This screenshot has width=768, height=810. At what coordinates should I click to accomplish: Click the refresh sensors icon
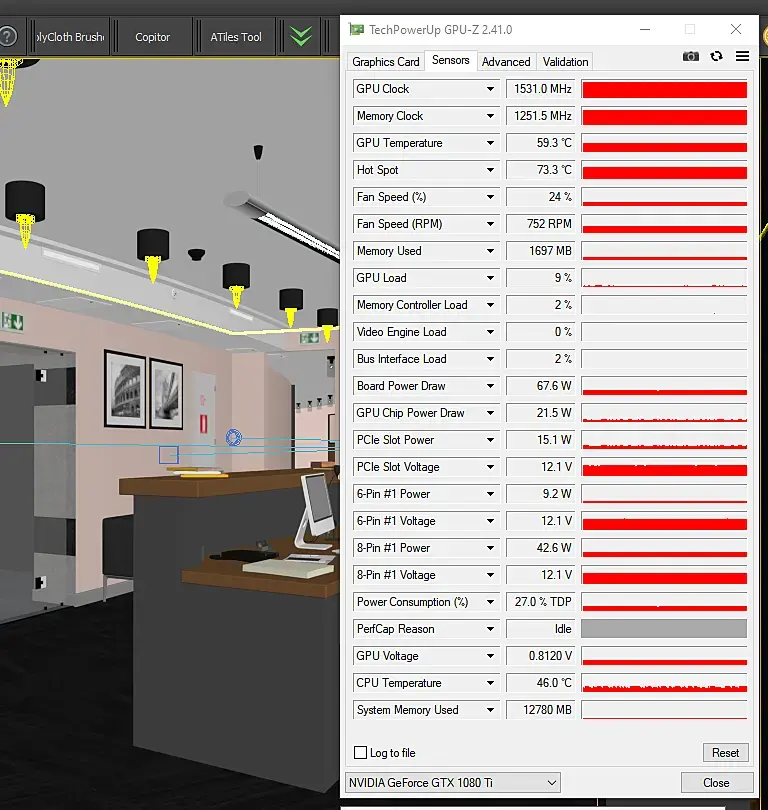[716, 56]
